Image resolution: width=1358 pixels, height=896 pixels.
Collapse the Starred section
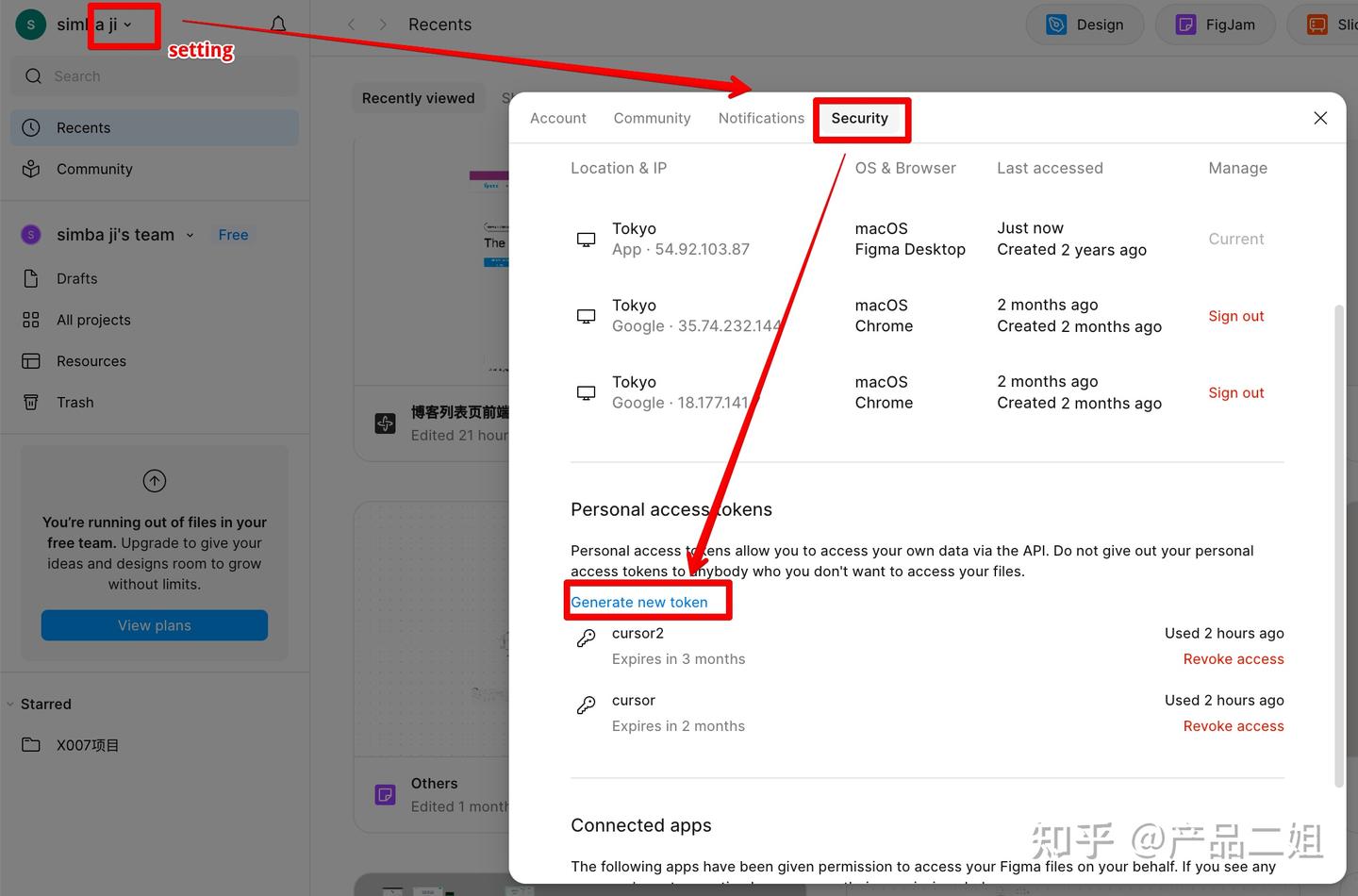(10, 705)
